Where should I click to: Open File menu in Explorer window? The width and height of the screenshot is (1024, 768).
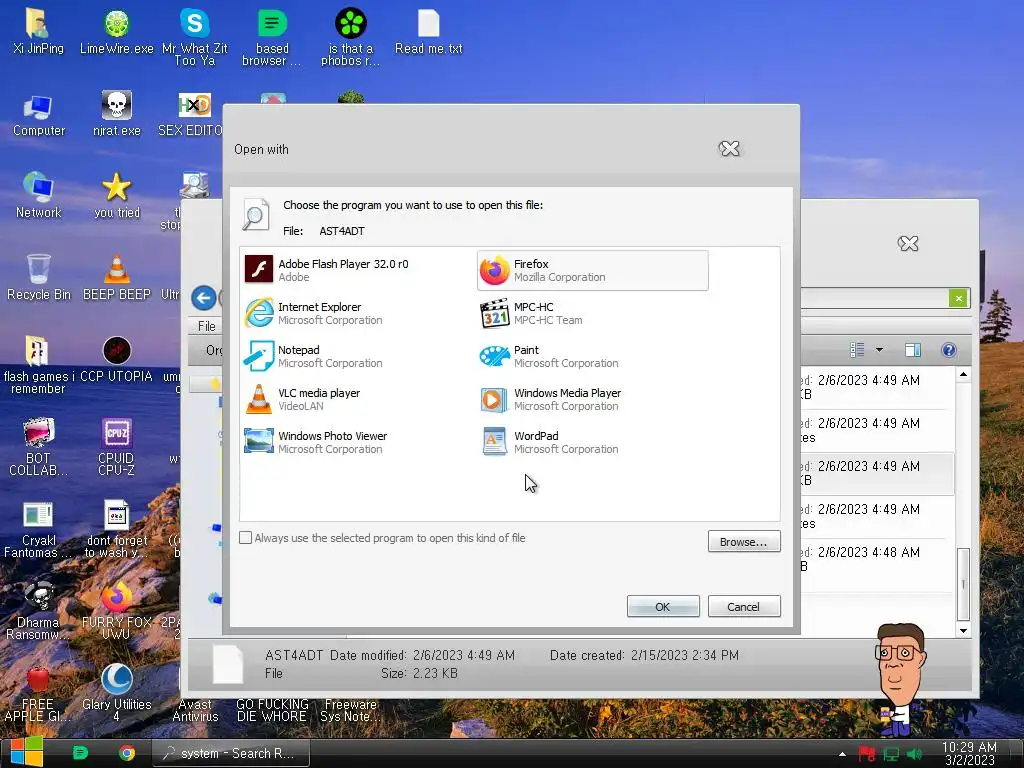207,326
